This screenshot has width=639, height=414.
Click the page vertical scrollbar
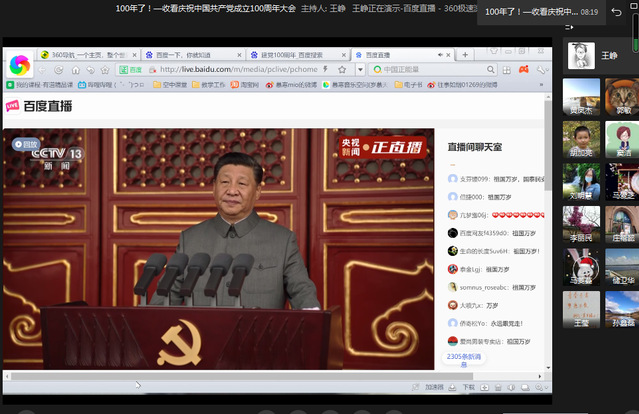point(548,145)
